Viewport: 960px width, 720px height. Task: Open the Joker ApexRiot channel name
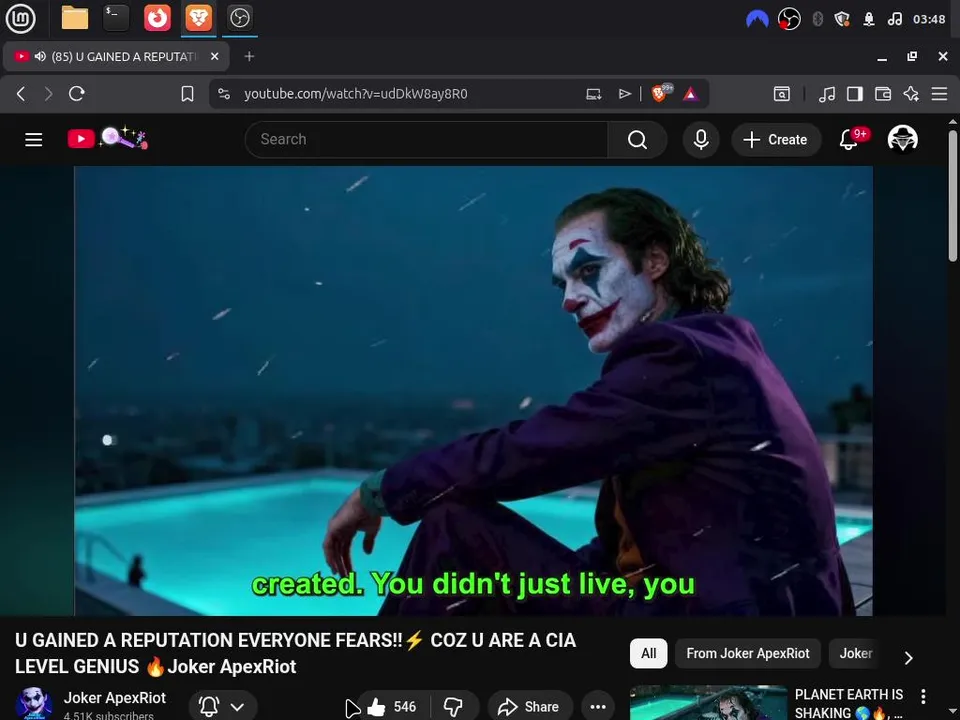coord(114,698)
